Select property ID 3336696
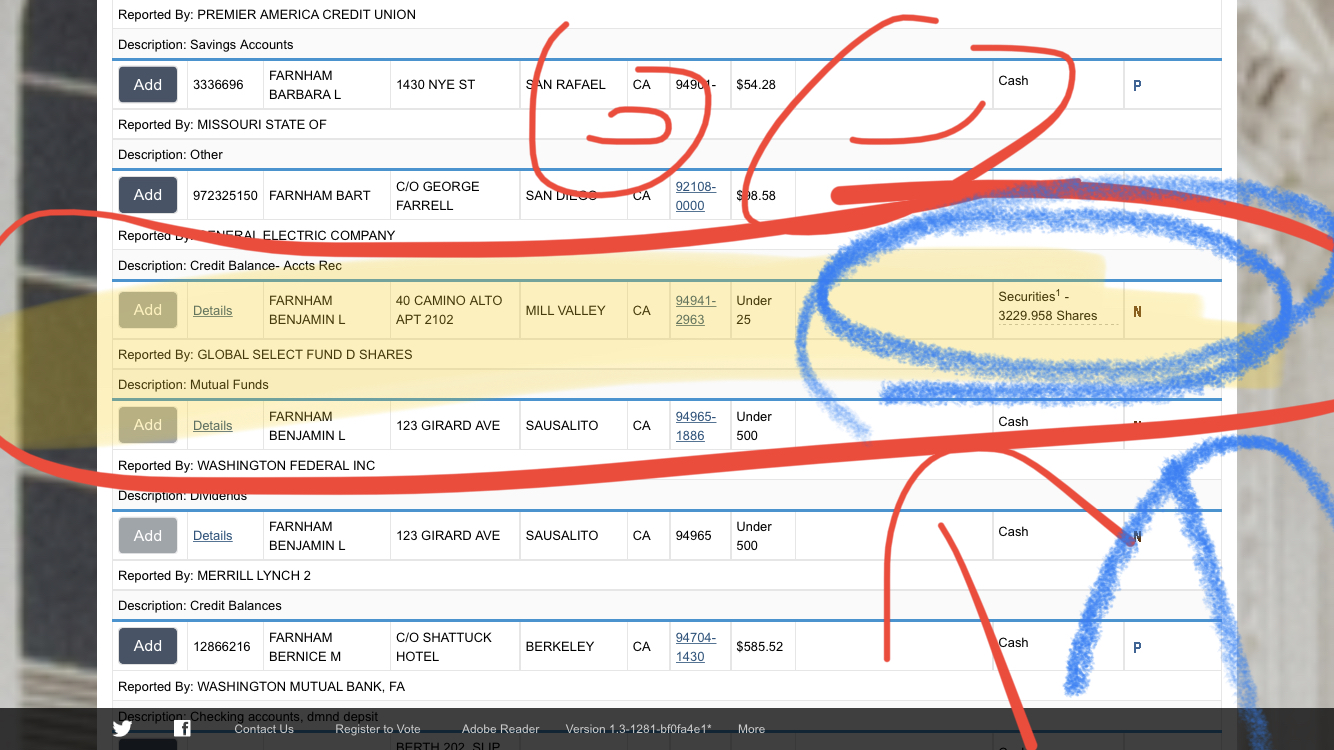 point(218,85)
